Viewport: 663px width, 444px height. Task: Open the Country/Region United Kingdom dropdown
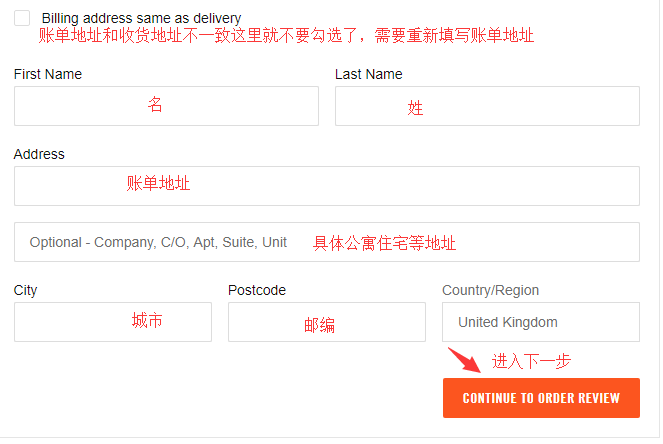[540, 322]
